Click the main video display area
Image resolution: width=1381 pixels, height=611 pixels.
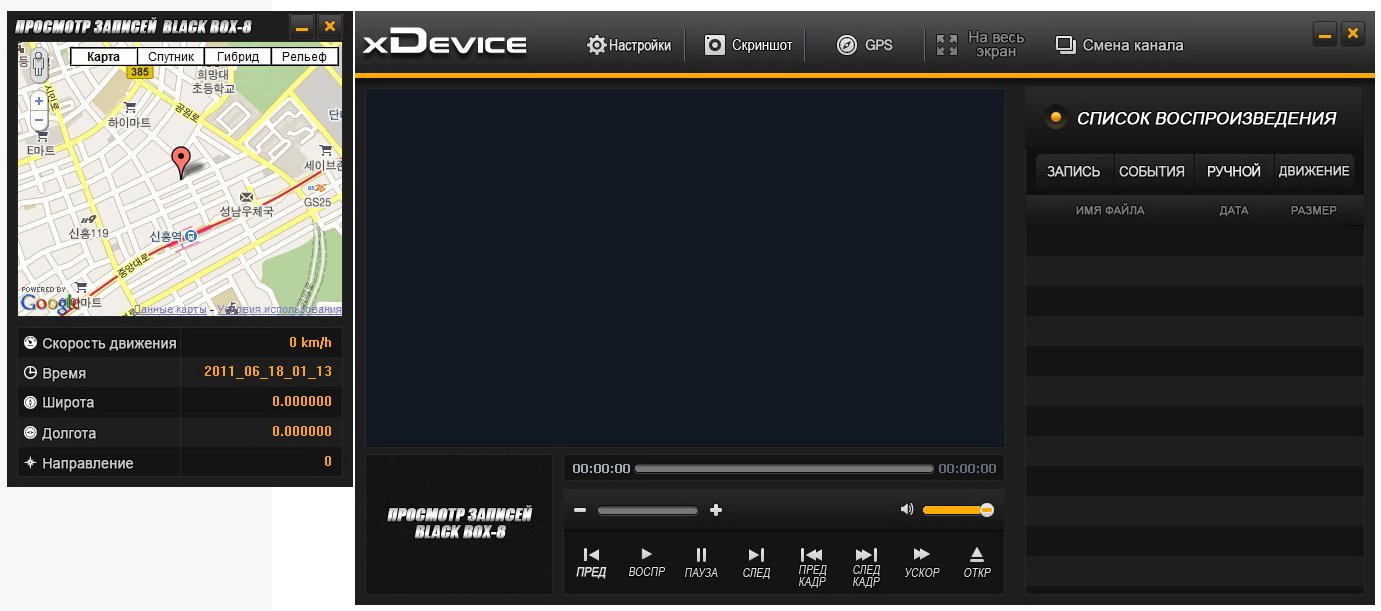pos(685,267)
